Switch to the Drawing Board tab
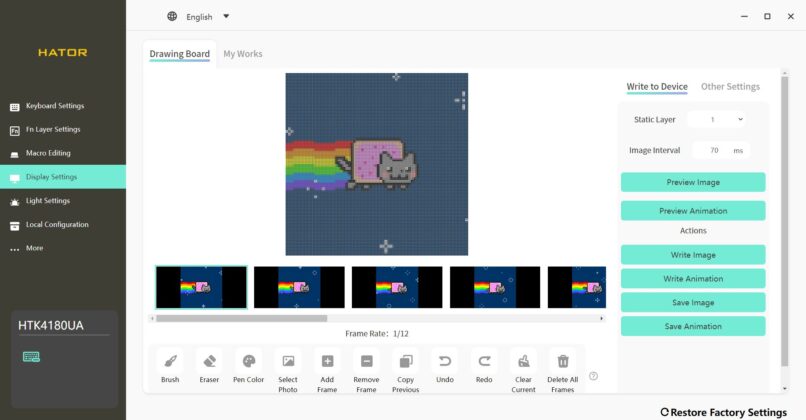This screenshot has height=420, width=806. coord(179,54)
